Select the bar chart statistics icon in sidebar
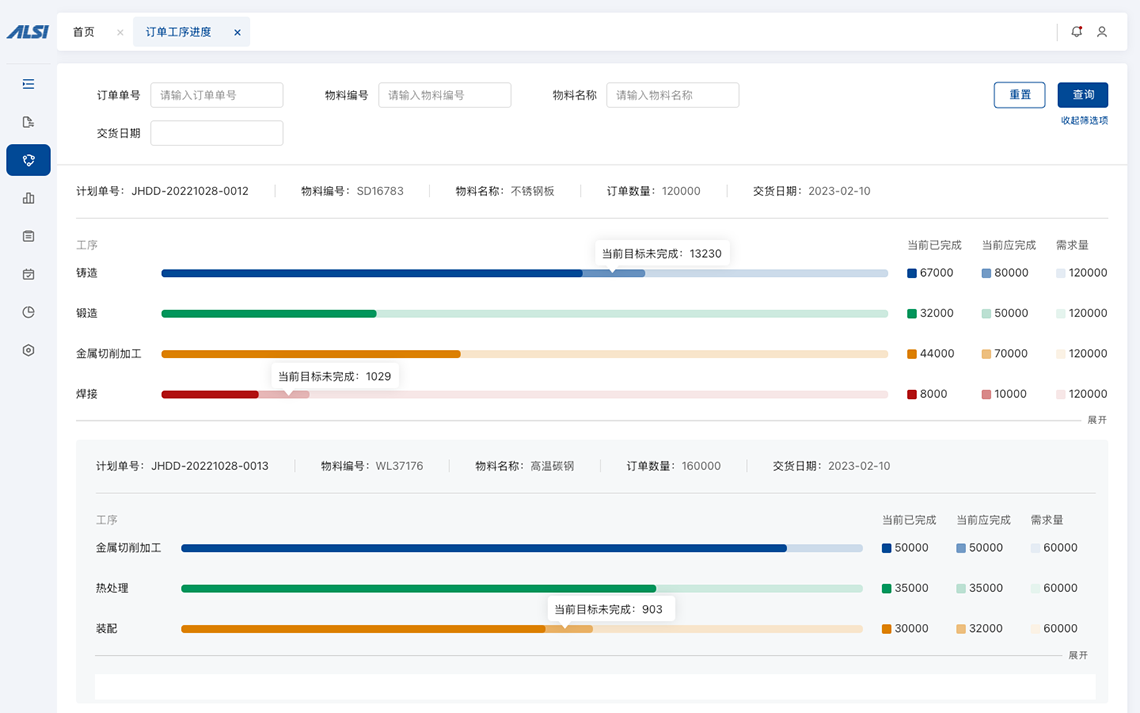The image size is (1140, 713). click(x=28, y=199)
